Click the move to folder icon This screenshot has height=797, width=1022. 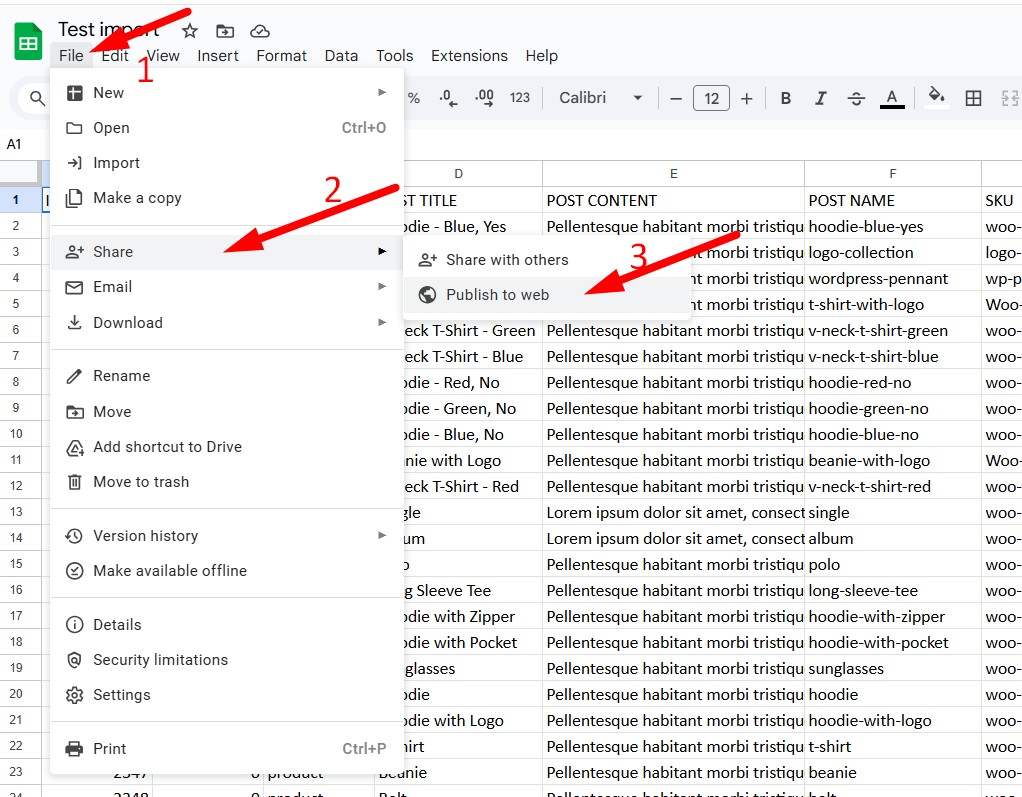225,31
